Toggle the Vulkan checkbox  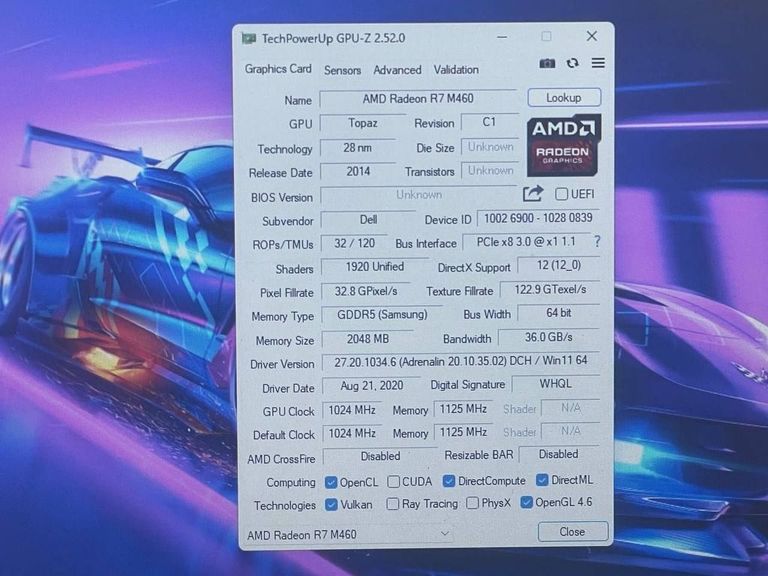332,504
